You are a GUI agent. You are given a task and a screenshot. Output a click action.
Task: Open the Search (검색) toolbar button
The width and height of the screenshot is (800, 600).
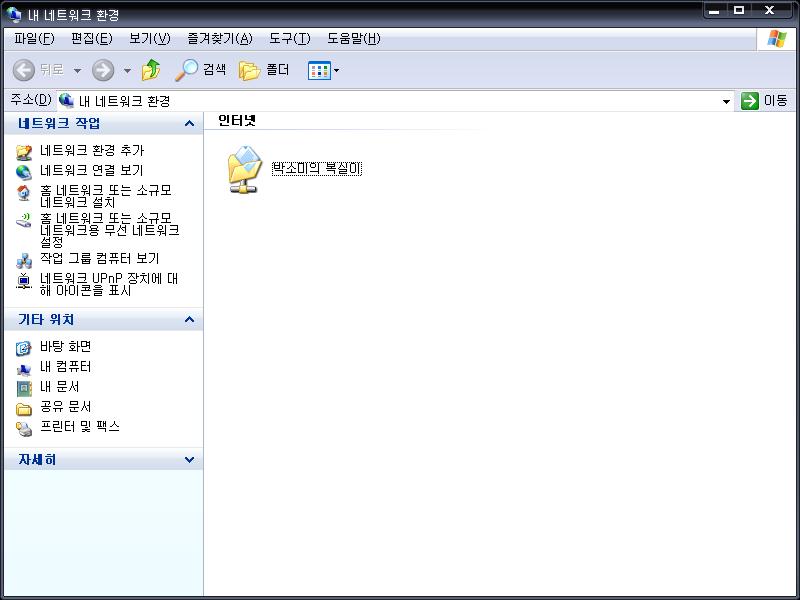tap(201, 70)
